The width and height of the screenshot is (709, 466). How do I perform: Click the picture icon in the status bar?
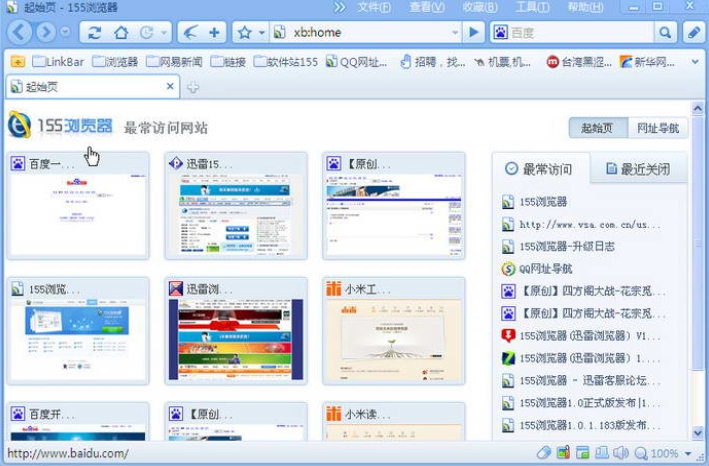pyautogui.click(x=563, y=452)
